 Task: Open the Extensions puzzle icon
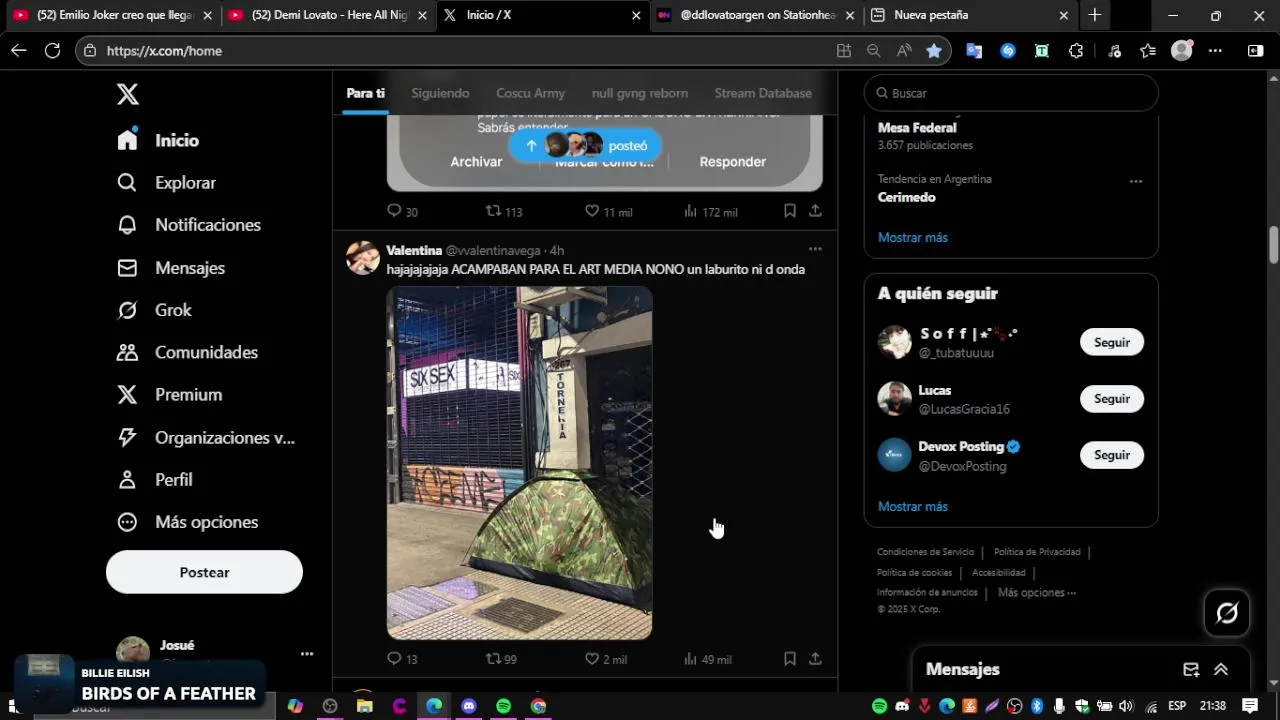(x=1076, y=51)
